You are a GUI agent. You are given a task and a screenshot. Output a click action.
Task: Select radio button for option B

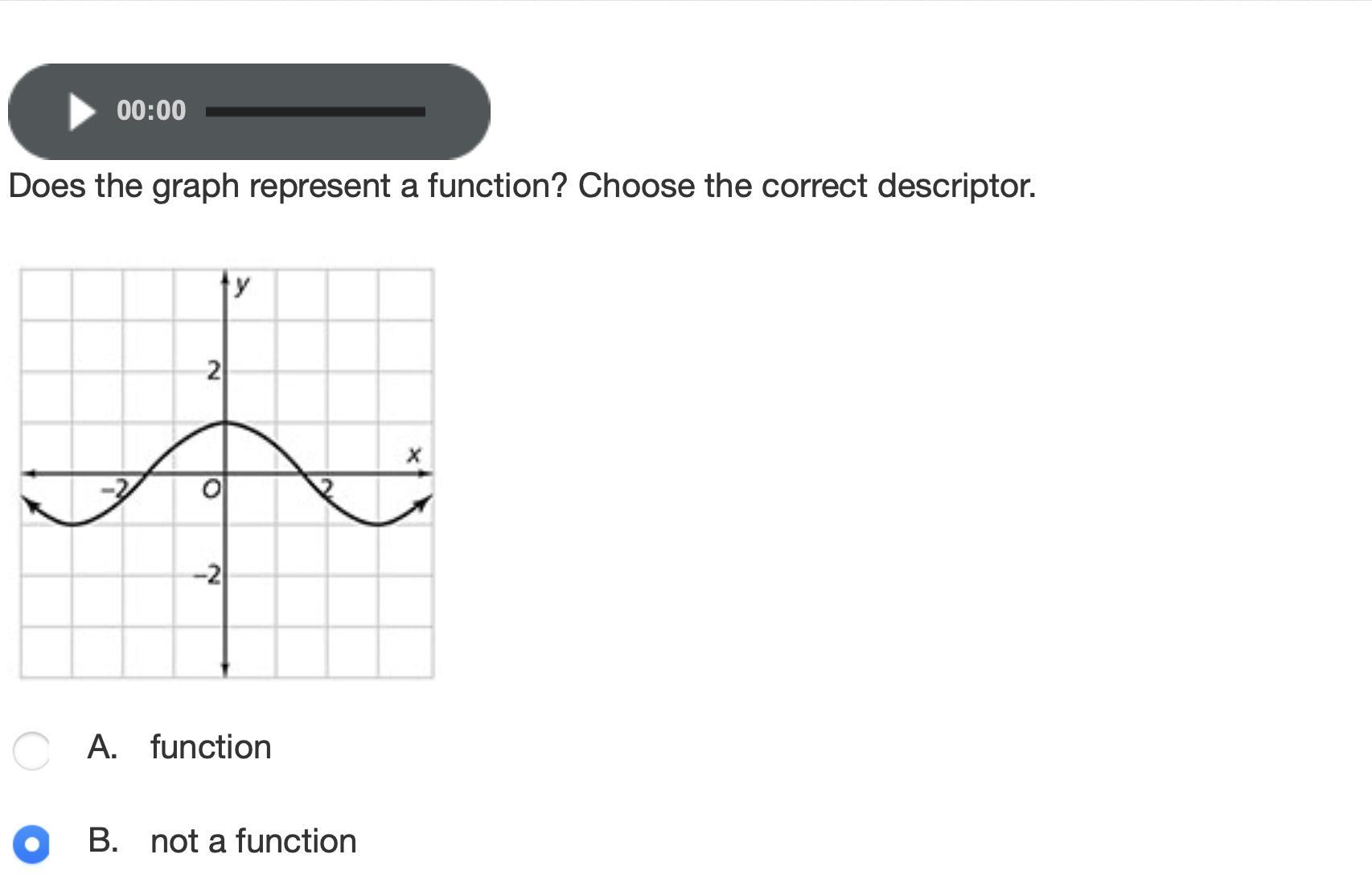[x=31, y=844]
